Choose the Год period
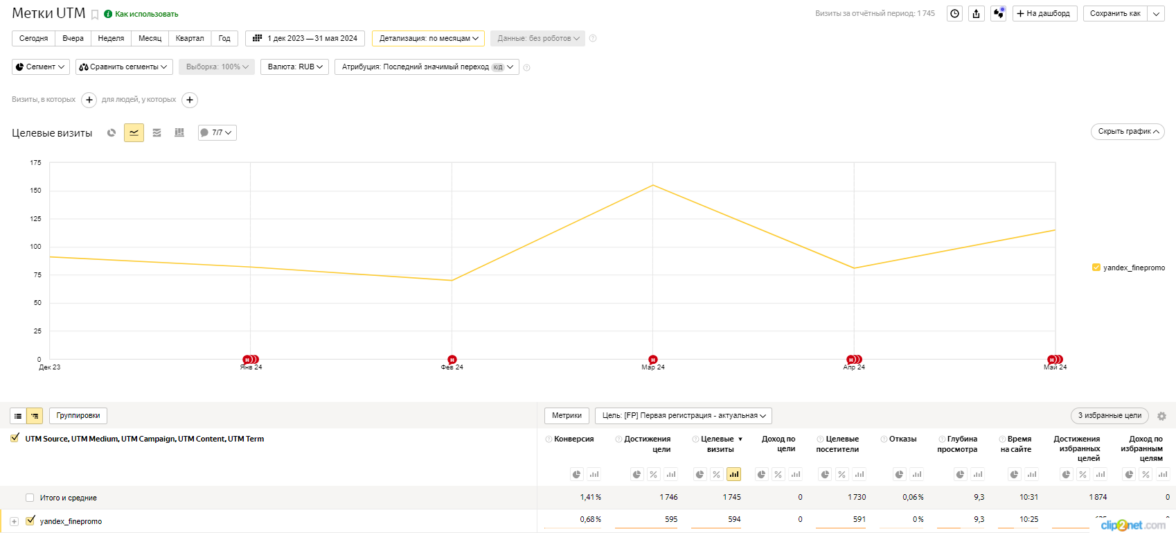 coord(224,38)
